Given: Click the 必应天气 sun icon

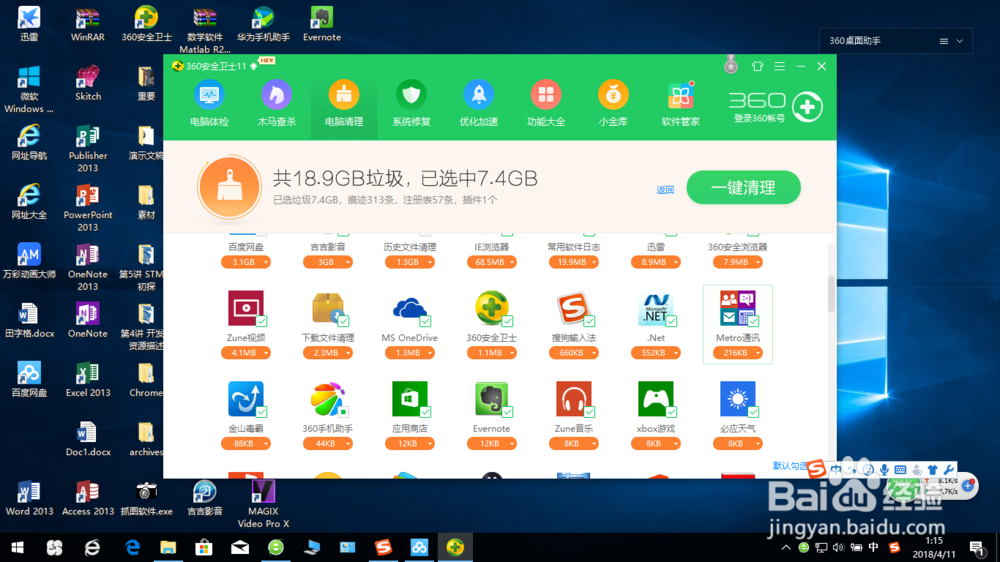Looking at the screenshot, I should point(737,399).
